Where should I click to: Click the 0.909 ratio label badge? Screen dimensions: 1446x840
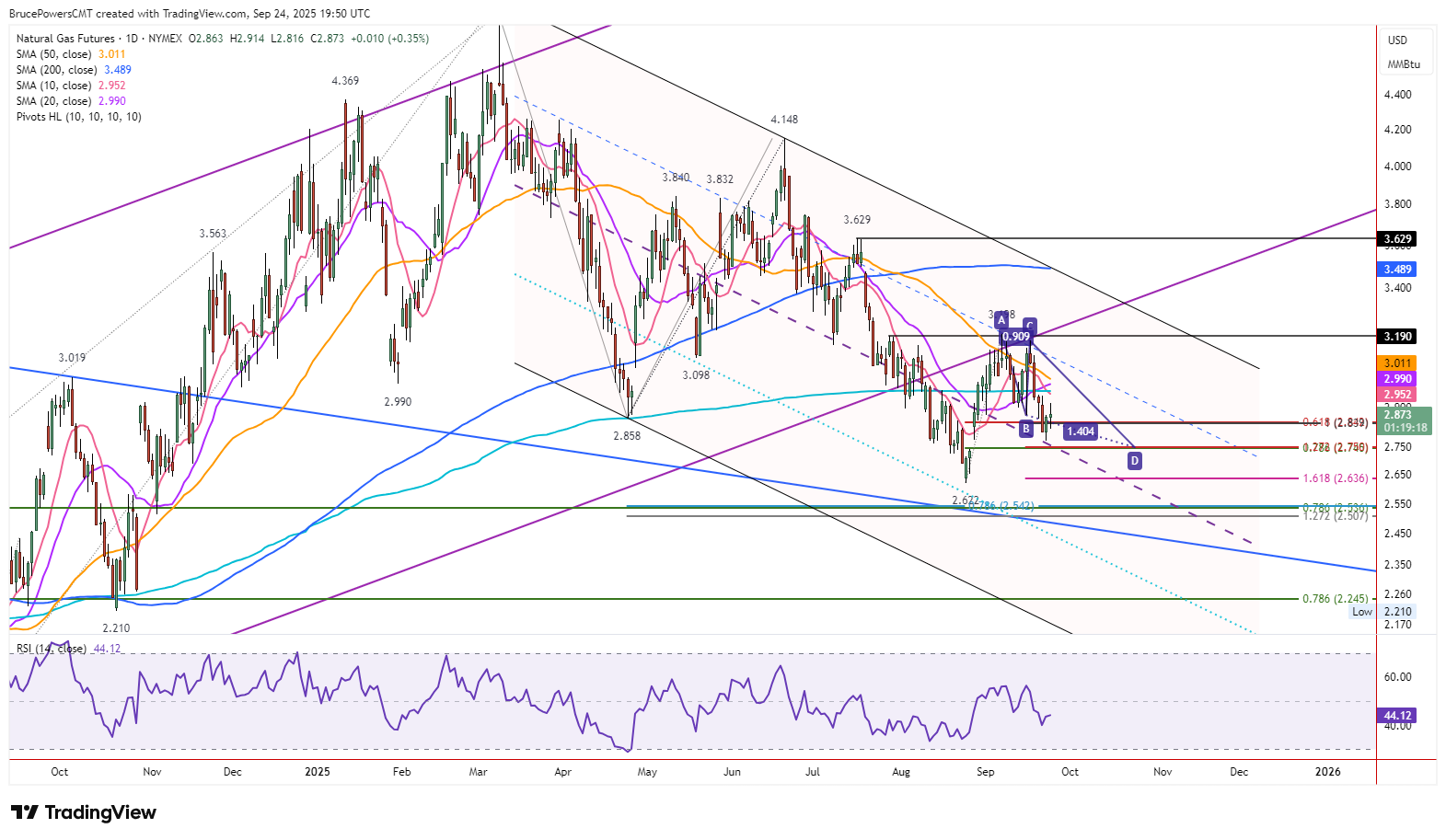(x=1015, y=337)
